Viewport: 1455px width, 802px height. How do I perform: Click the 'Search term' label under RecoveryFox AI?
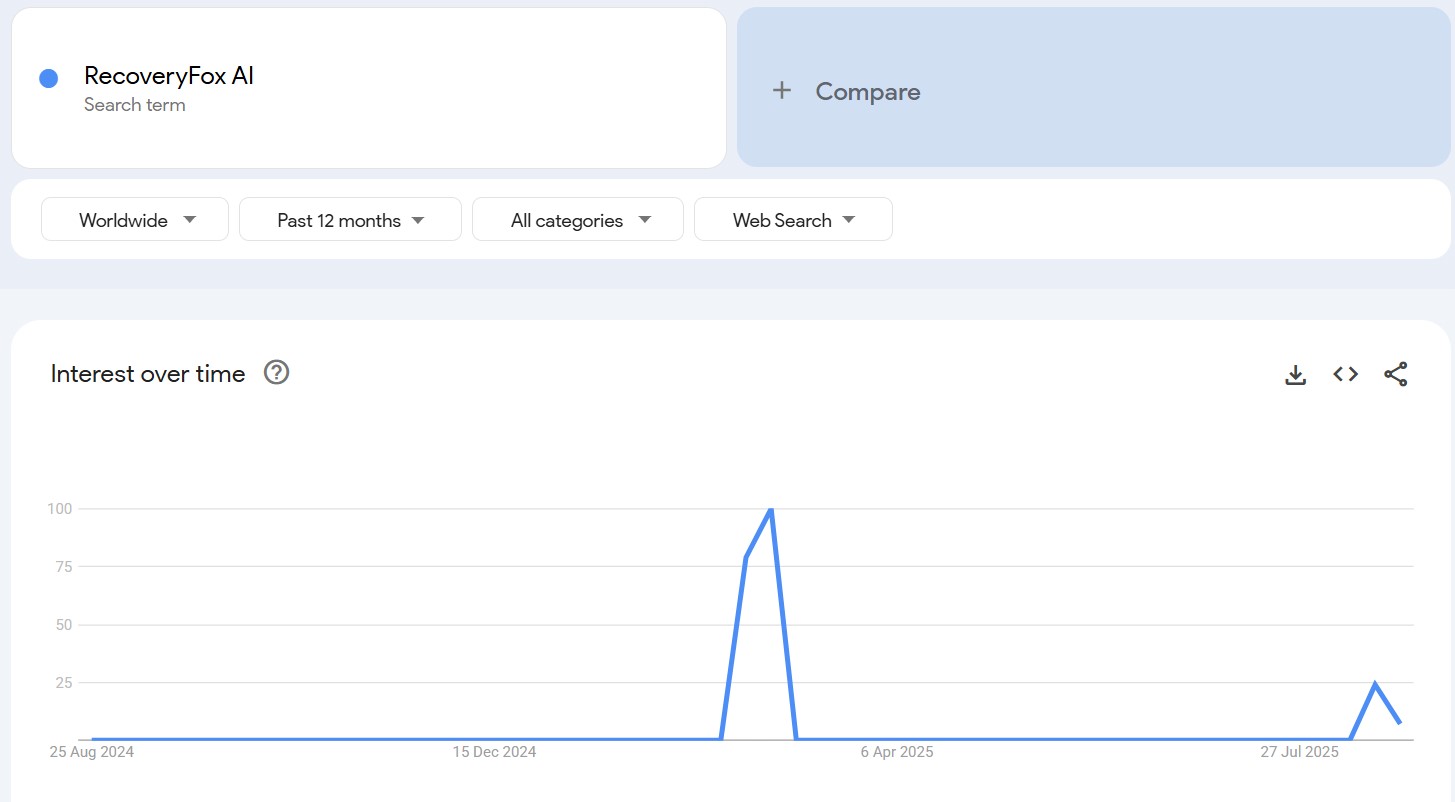[x=134, y=105]
